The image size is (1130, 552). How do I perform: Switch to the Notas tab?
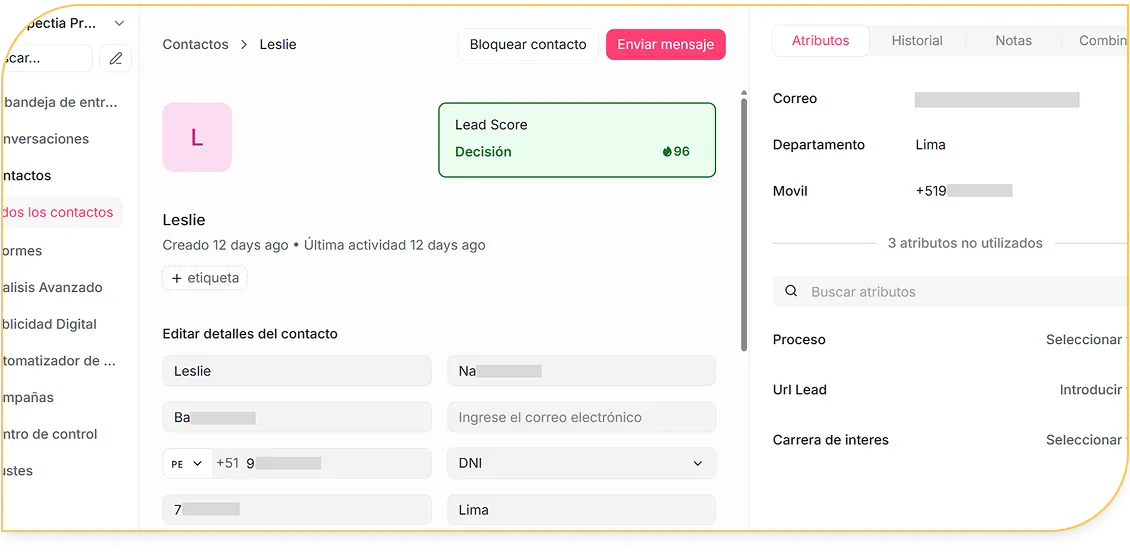(x=1013, y=41)
